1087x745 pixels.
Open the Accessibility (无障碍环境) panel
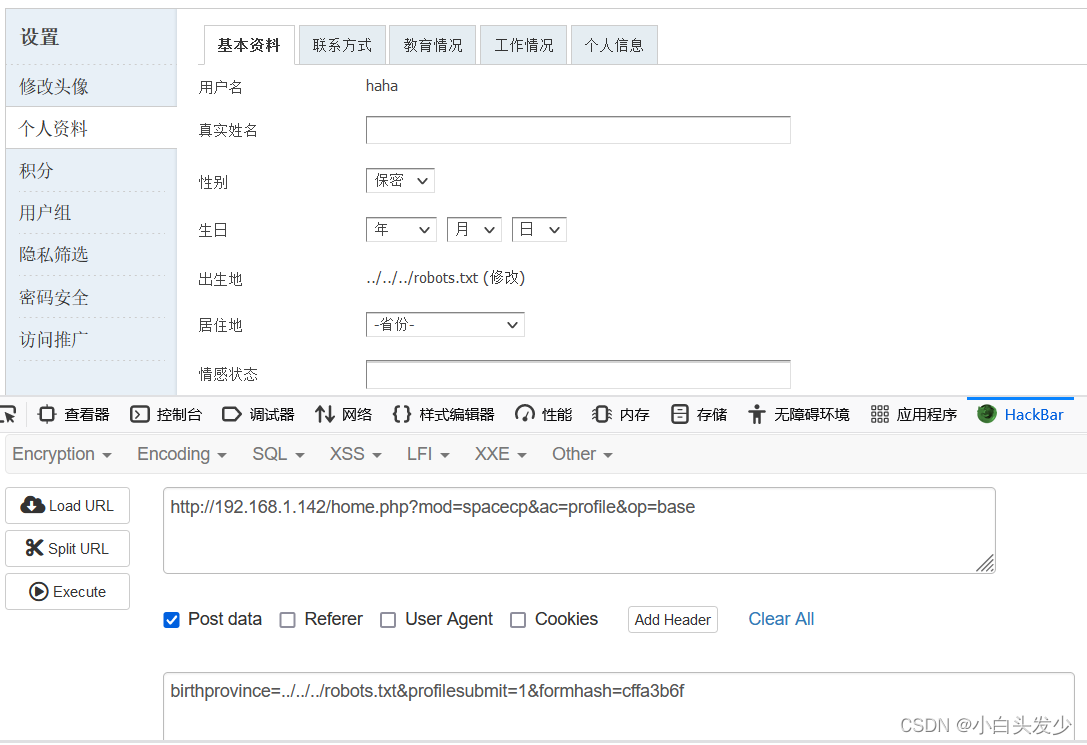799,414
